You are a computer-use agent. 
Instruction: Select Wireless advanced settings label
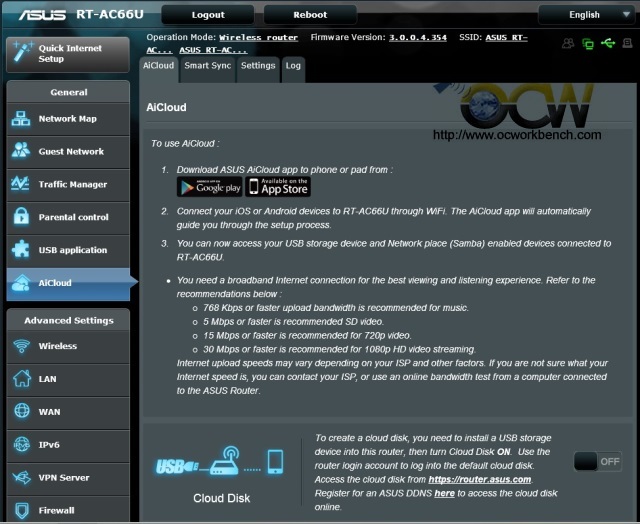58,346
